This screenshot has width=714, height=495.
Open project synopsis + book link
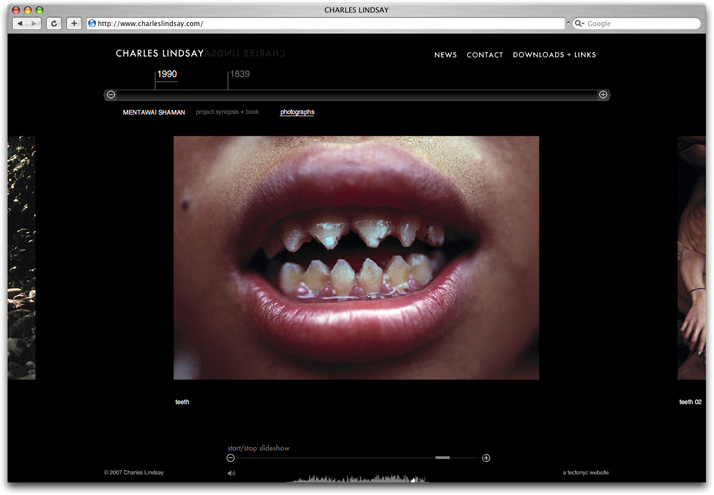click(227, 112)
